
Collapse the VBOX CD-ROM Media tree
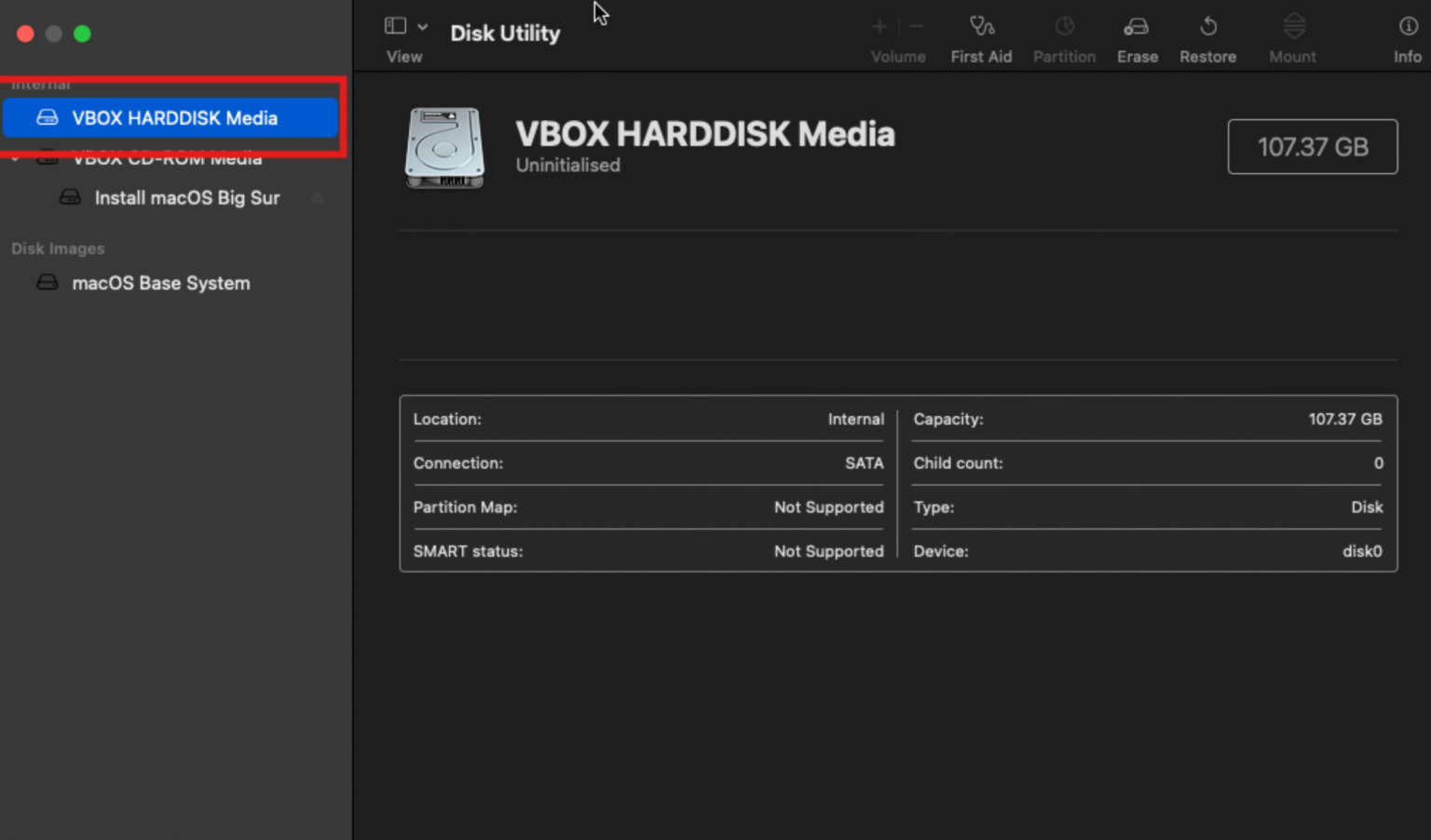pos(15,159)
